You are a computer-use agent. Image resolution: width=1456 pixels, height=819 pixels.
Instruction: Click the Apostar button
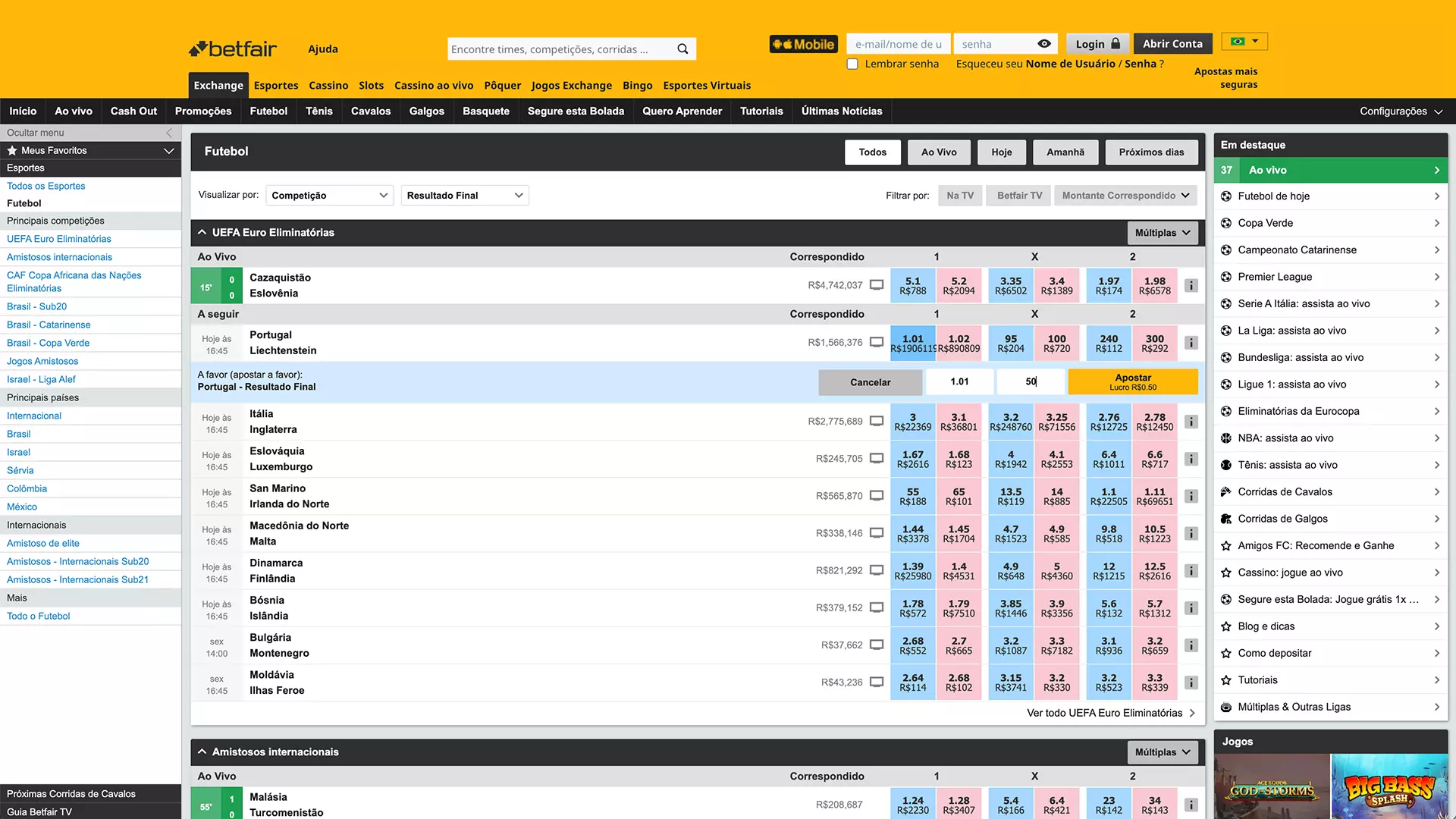click(1133, 382)
